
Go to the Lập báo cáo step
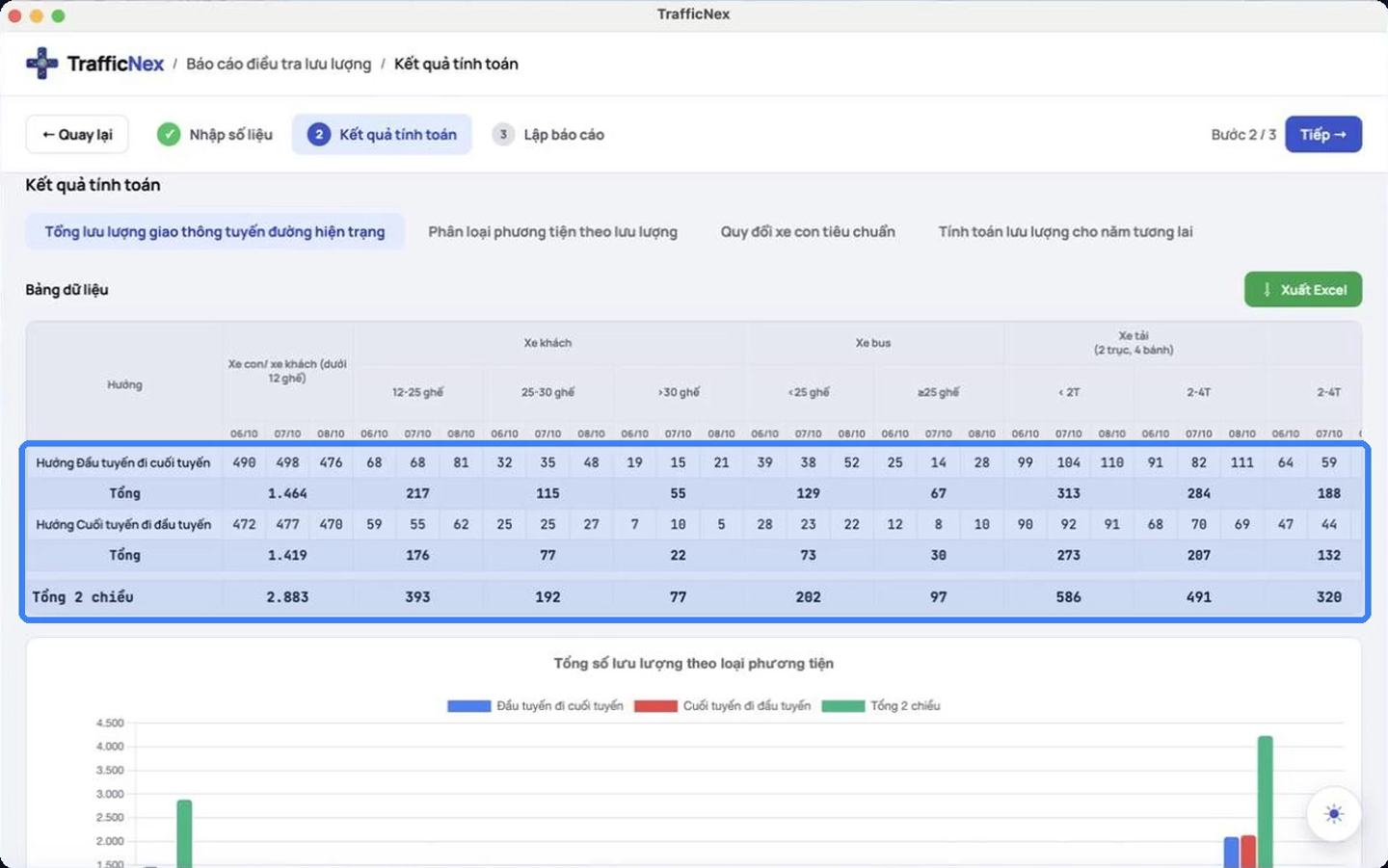548,135
